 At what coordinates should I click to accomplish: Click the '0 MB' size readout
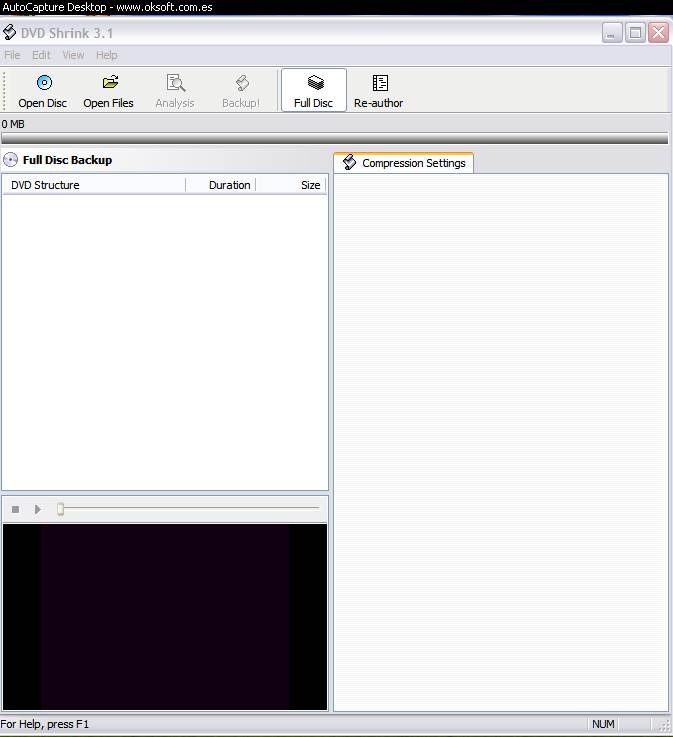(x=13, y=124)
